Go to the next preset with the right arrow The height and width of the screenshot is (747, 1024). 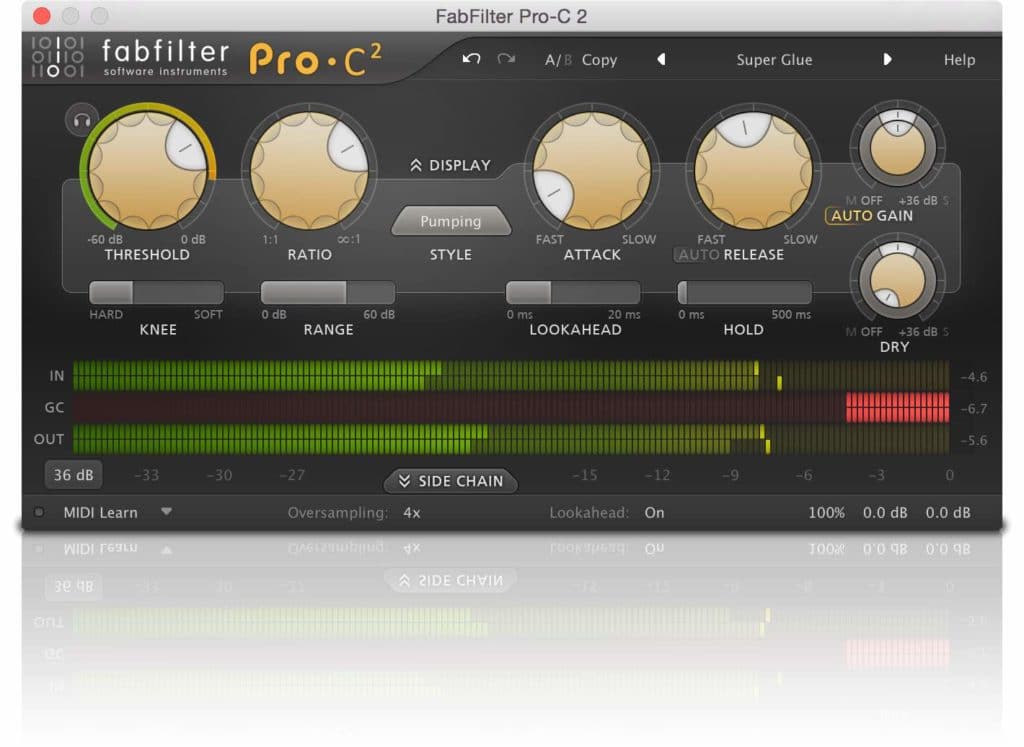887,59
